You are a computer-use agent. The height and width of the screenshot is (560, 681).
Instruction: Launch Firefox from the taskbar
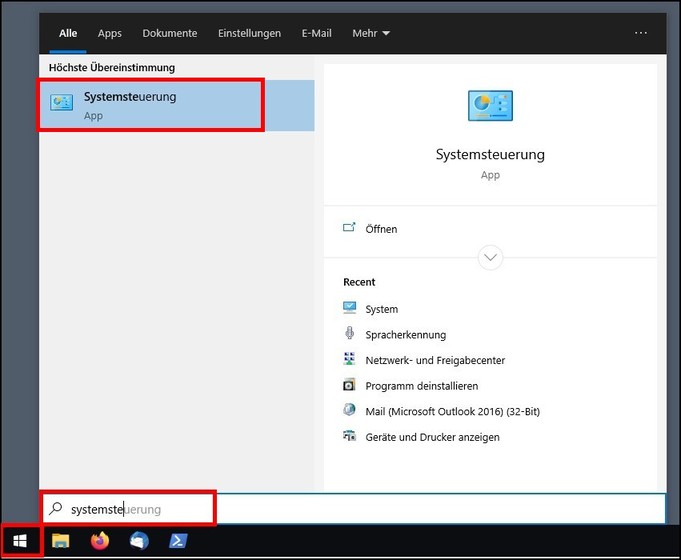click(x=100, y=541)
